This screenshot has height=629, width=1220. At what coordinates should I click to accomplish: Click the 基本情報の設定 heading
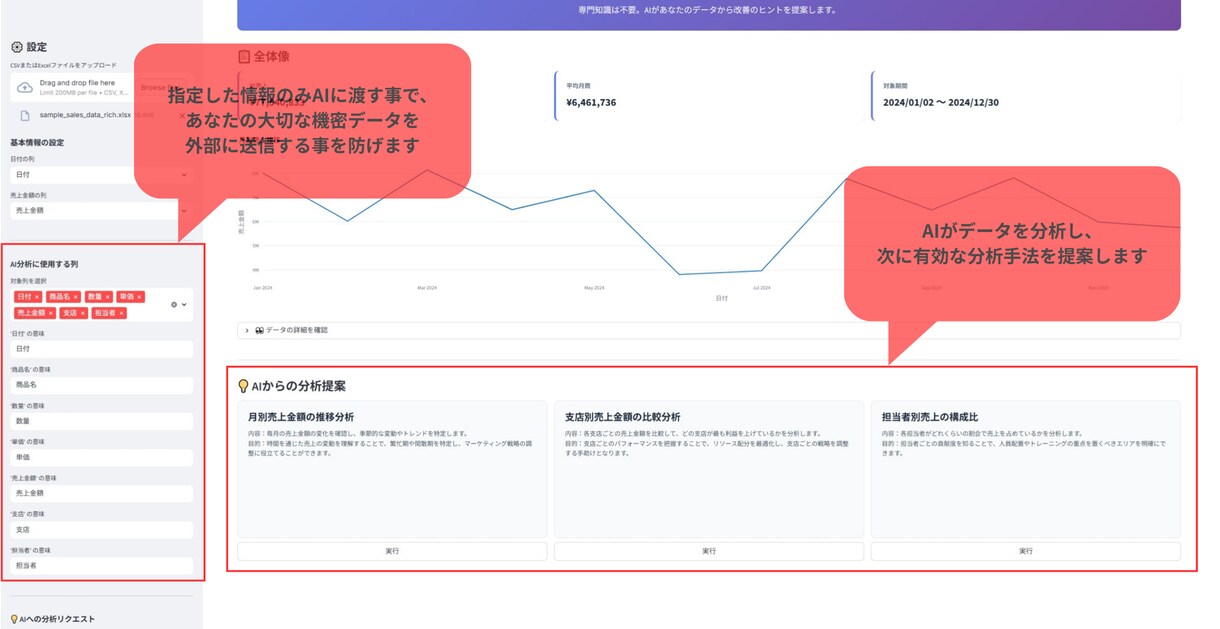[x=37, y=142]
